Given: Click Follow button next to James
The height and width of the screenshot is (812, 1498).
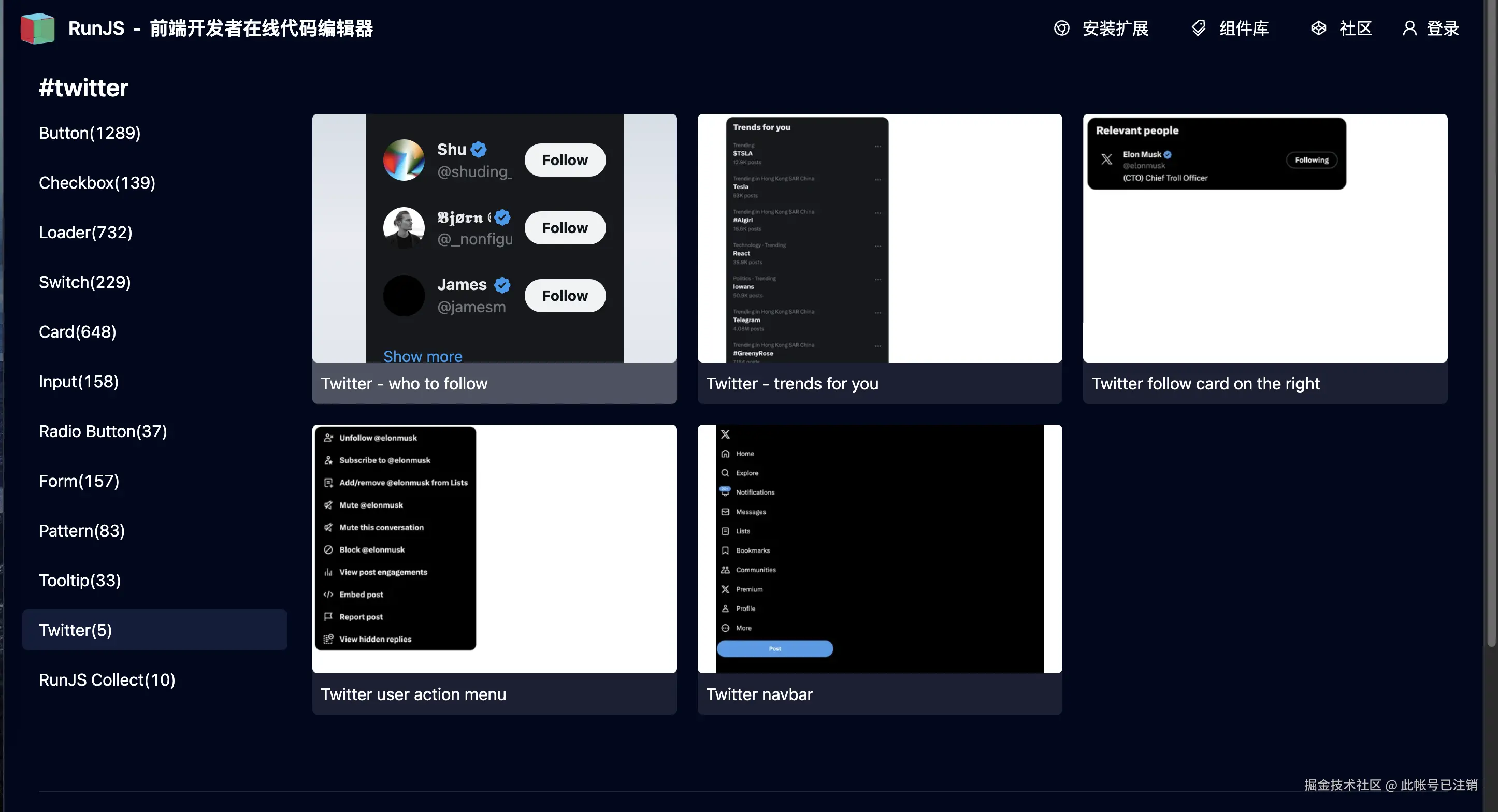Looking at the screenshot, I should (565, 295).
